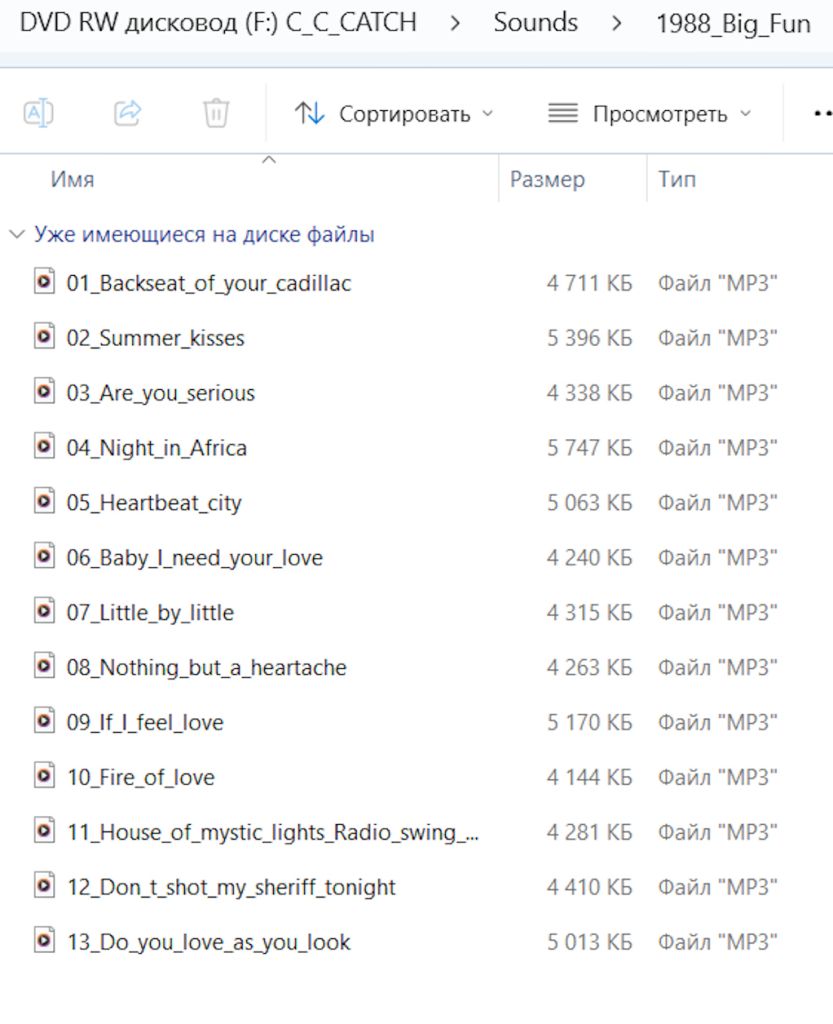Expand the breadcrumb chevron after Sounds

pyautogui.click(x=617, y=24)
